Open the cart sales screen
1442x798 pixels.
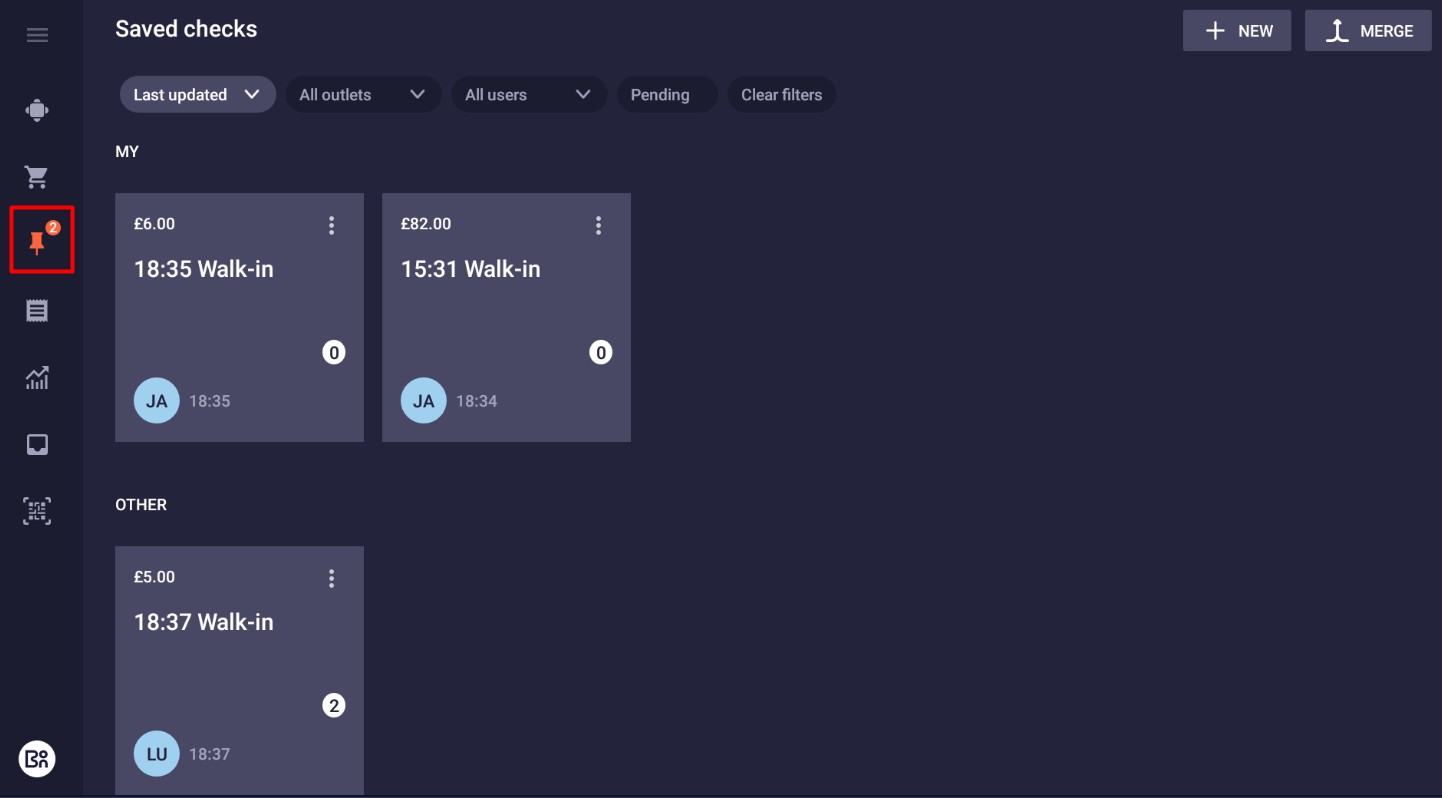coord(37,176)
